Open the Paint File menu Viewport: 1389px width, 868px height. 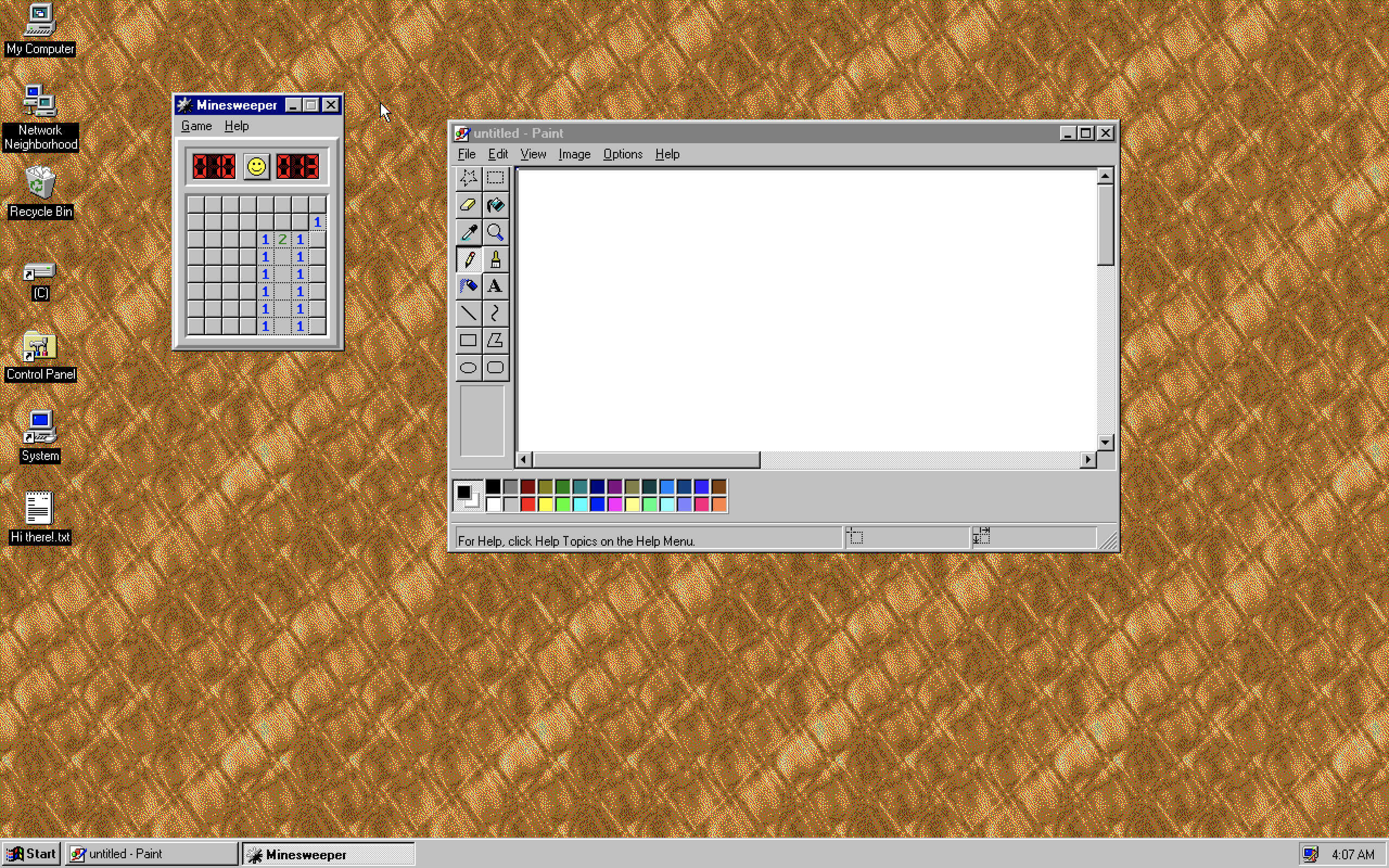click(x=467, y=154)
